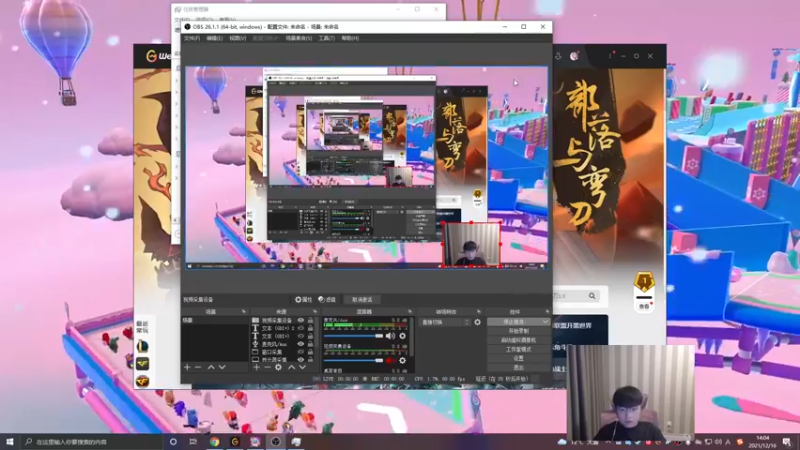
Task: Add a new scene with plus icon
Action: click(x=187, y=367)
